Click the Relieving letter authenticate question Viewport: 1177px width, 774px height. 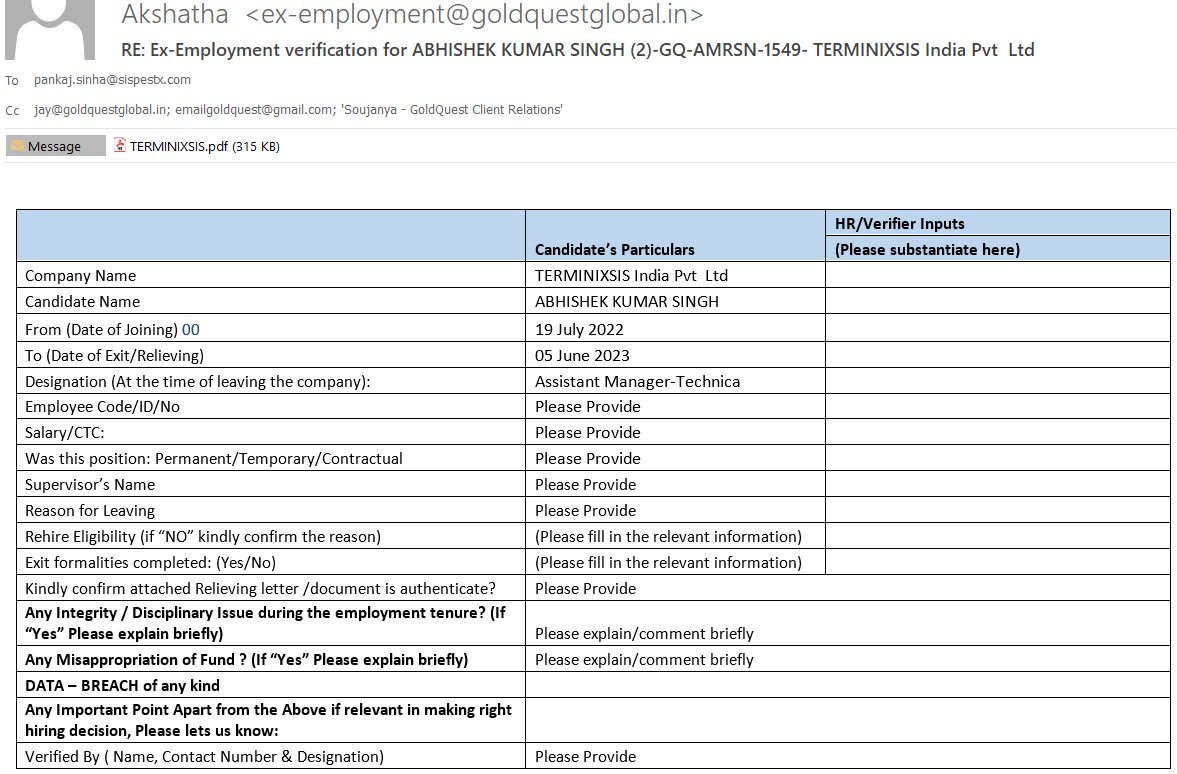point(260,589)
